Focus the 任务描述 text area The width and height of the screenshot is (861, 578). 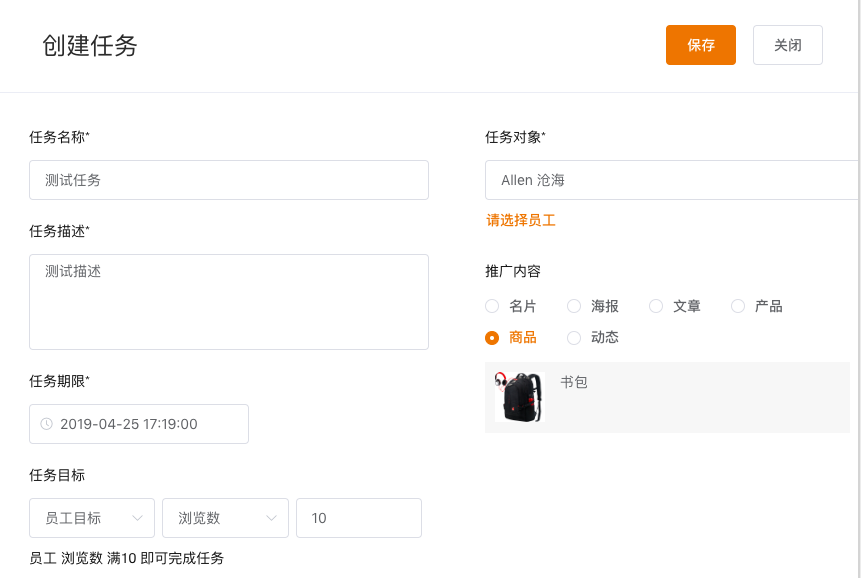(229, 302)
